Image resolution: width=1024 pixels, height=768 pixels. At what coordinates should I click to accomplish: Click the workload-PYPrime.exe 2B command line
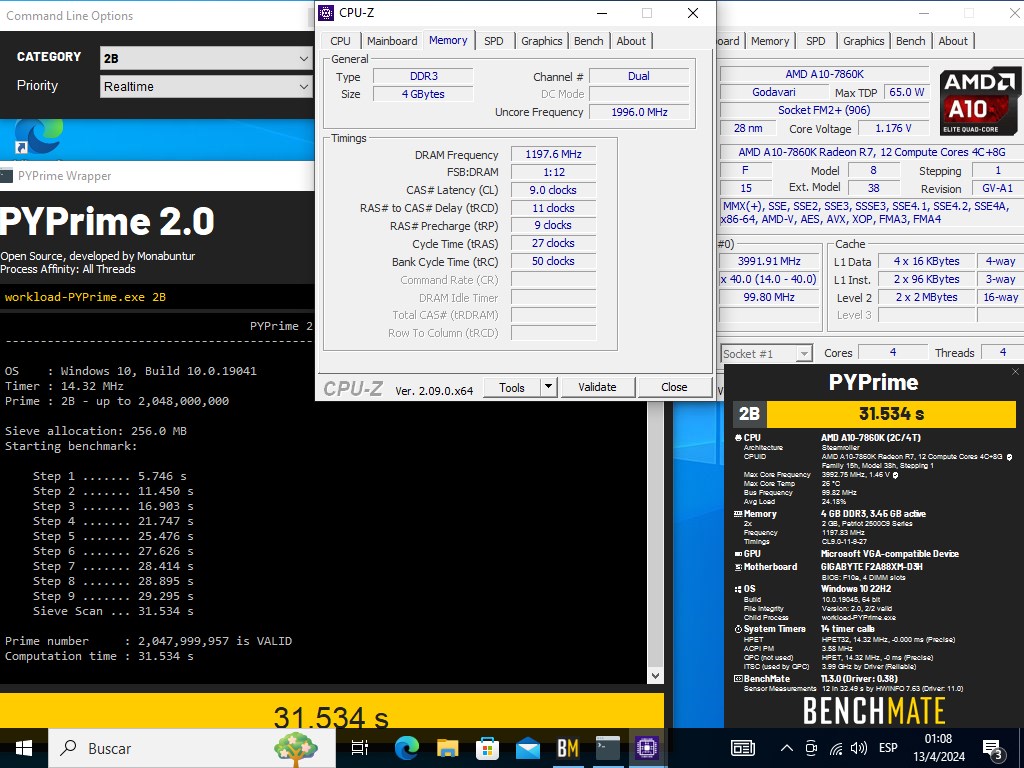coord(86,297)
